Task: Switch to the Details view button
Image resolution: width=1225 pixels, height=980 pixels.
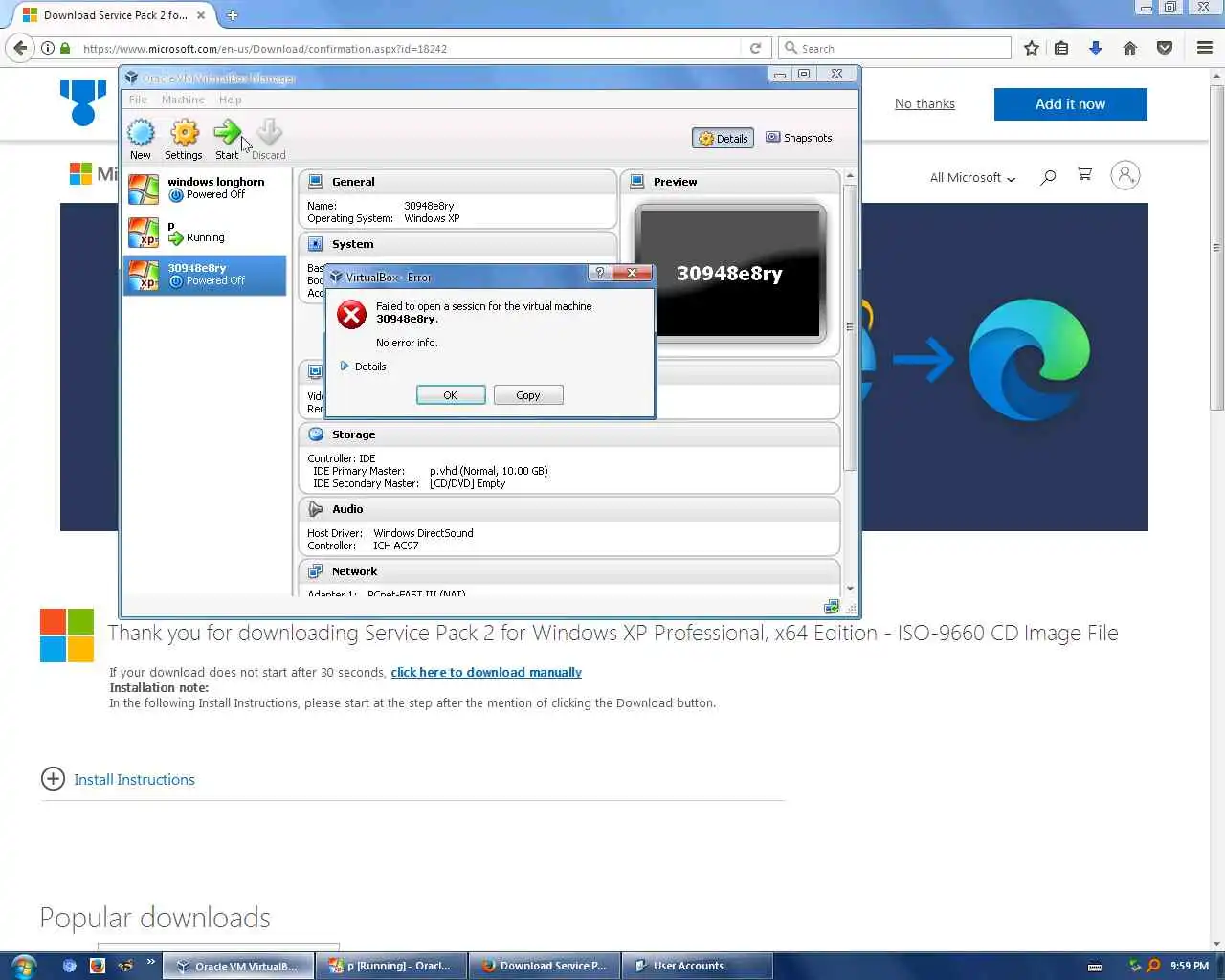Action: 723,138
